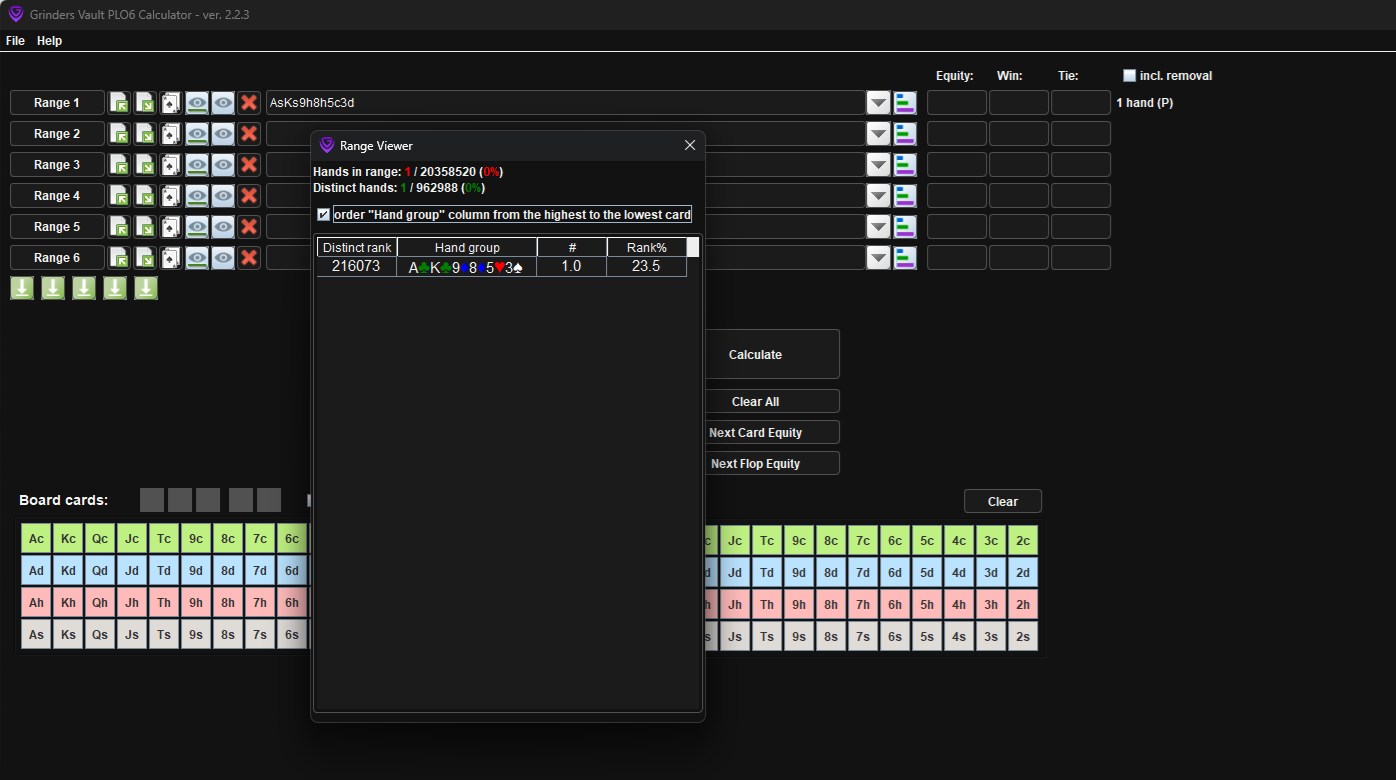Click the plain eye icon for Range 3

[223, 165]
